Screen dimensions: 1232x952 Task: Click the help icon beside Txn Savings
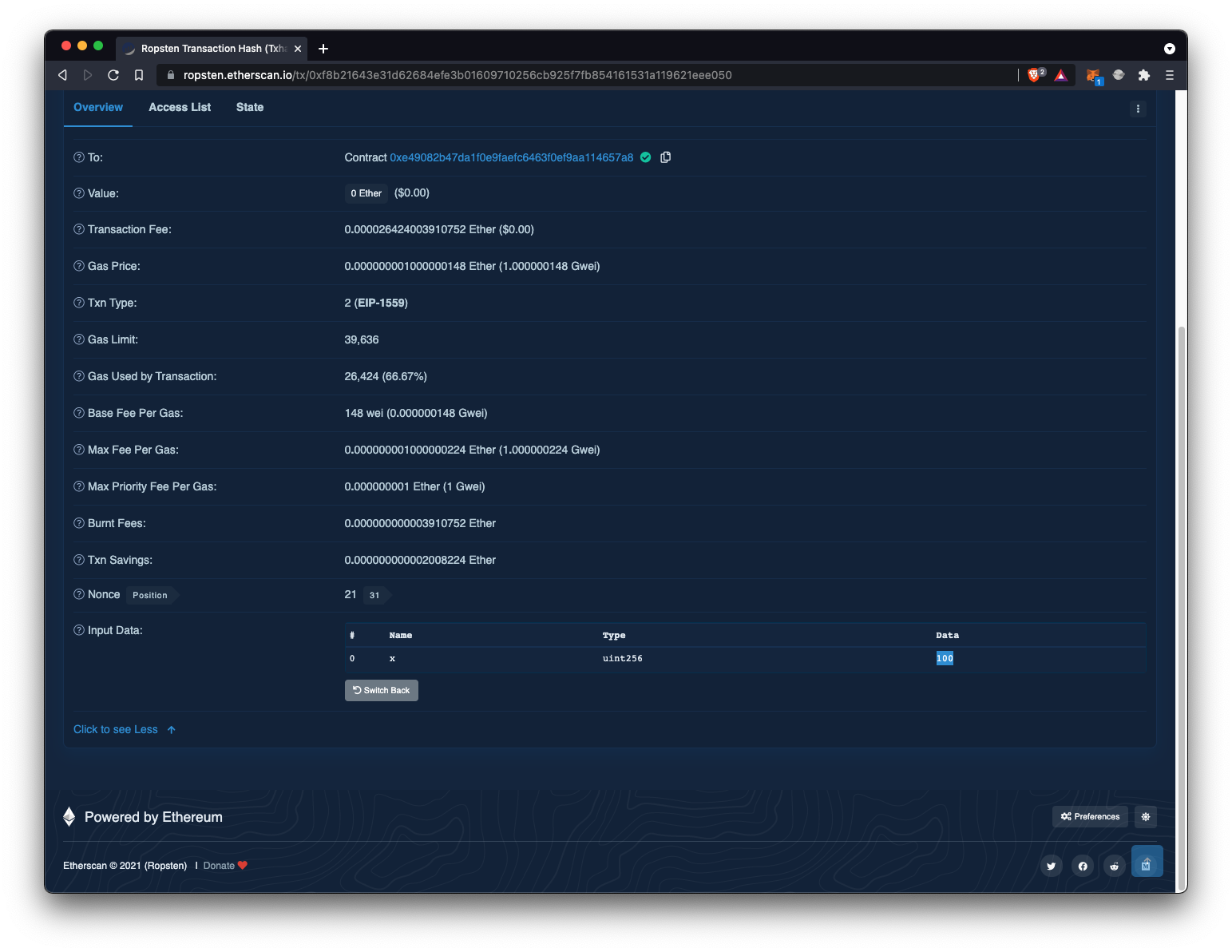(x=79, y=560)
